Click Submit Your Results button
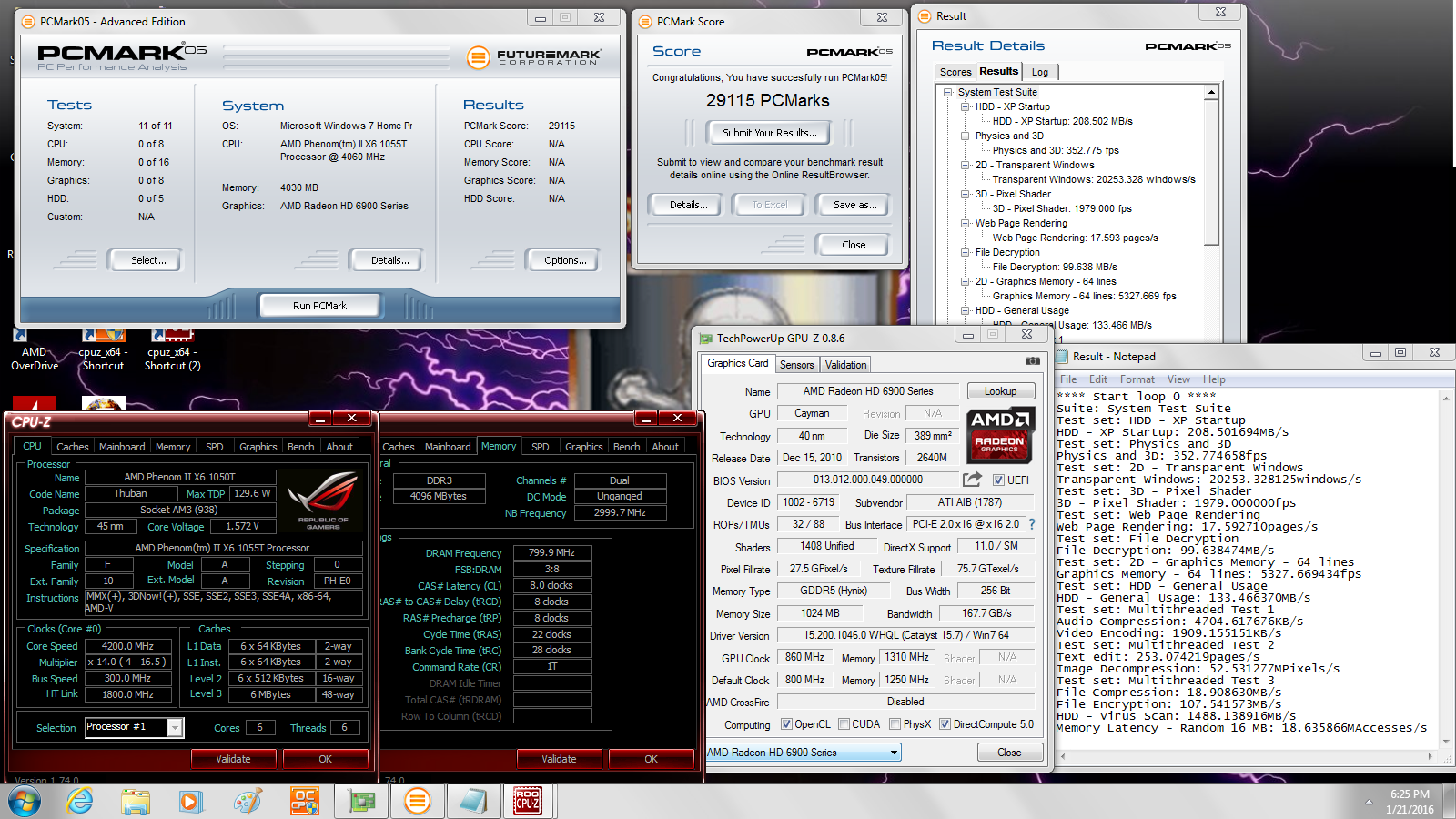 [x=769, y=133]
